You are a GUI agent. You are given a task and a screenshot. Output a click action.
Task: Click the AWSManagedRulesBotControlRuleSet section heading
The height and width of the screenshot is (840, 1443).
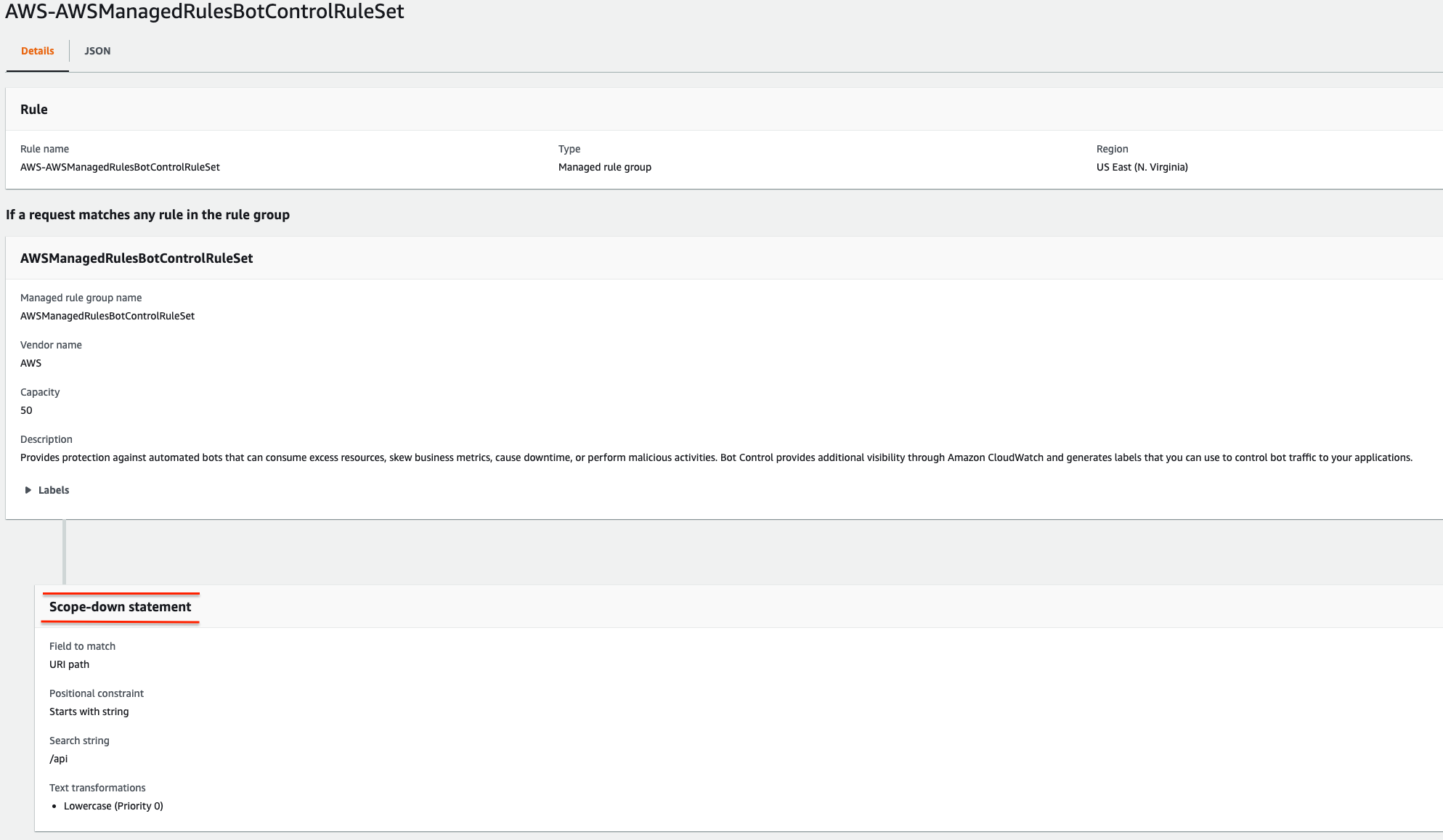137,258
